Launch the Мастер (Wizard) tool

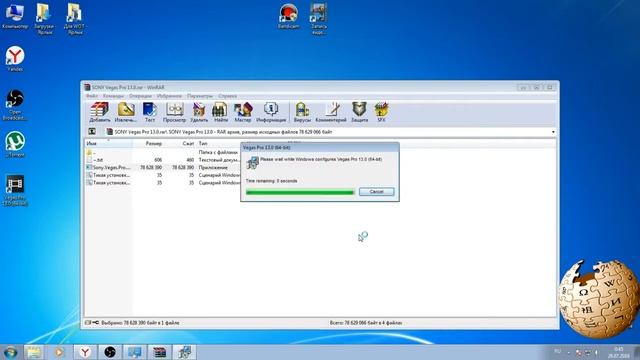pos(243,112)
